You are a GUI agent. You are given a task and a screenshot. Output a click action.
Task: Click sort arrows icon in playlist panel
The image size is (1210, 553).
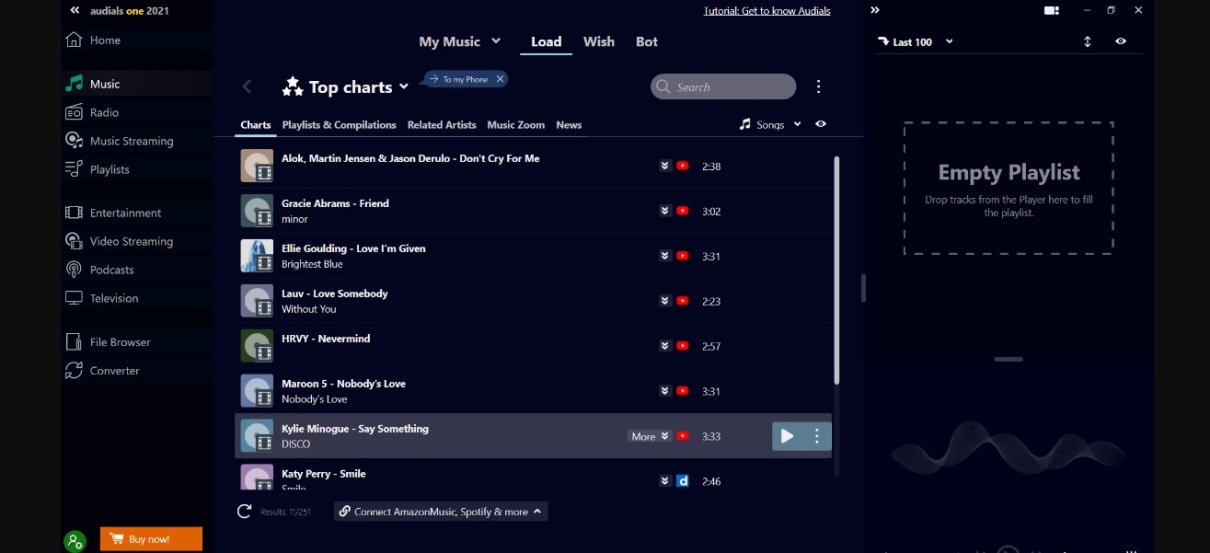click(1087, 42)
